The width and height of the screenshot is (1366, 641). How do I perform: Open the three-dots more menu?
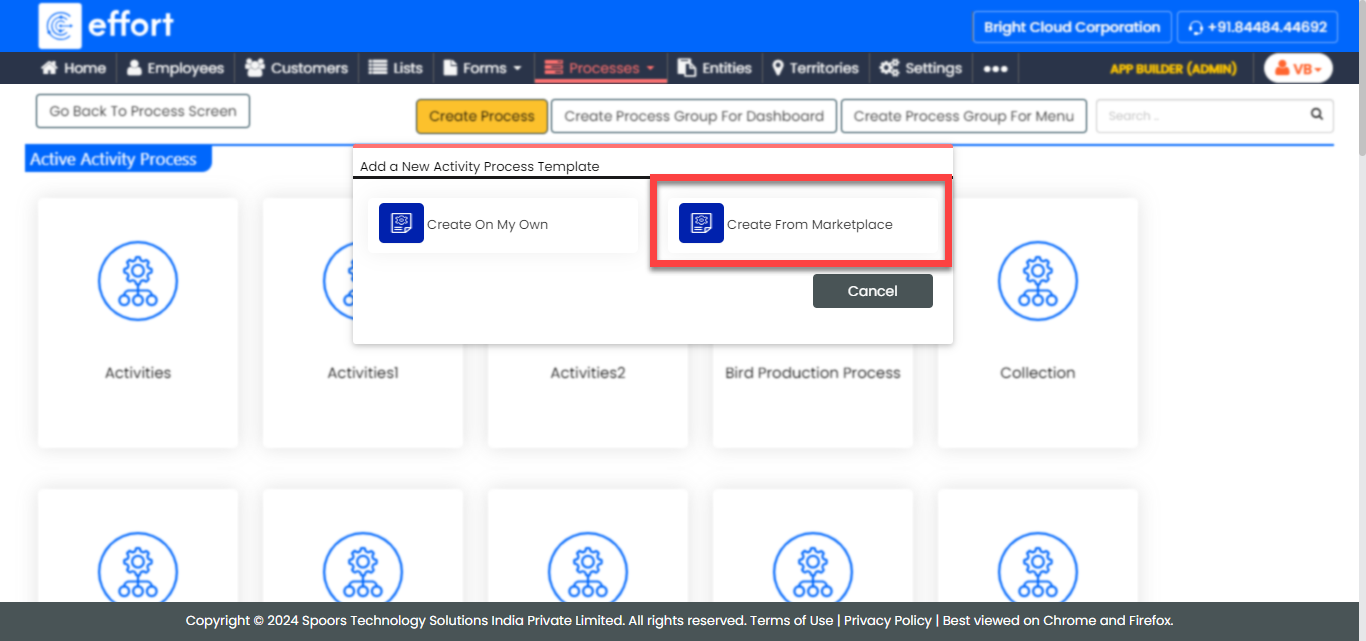[x=995, y=69]
